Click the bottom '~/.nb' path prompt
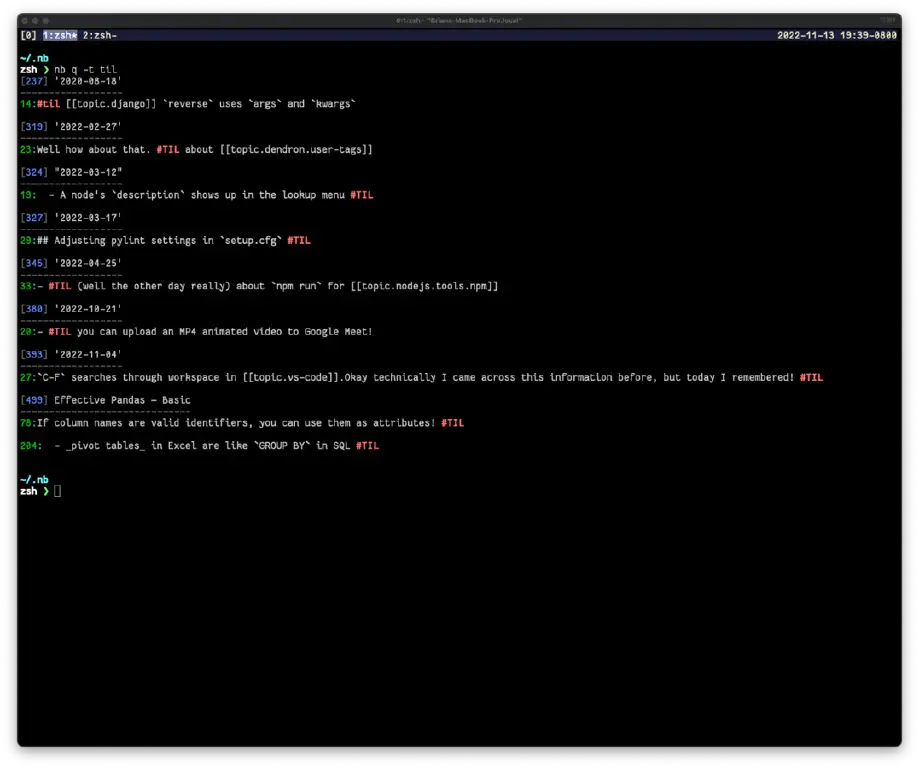 [34, 480]
